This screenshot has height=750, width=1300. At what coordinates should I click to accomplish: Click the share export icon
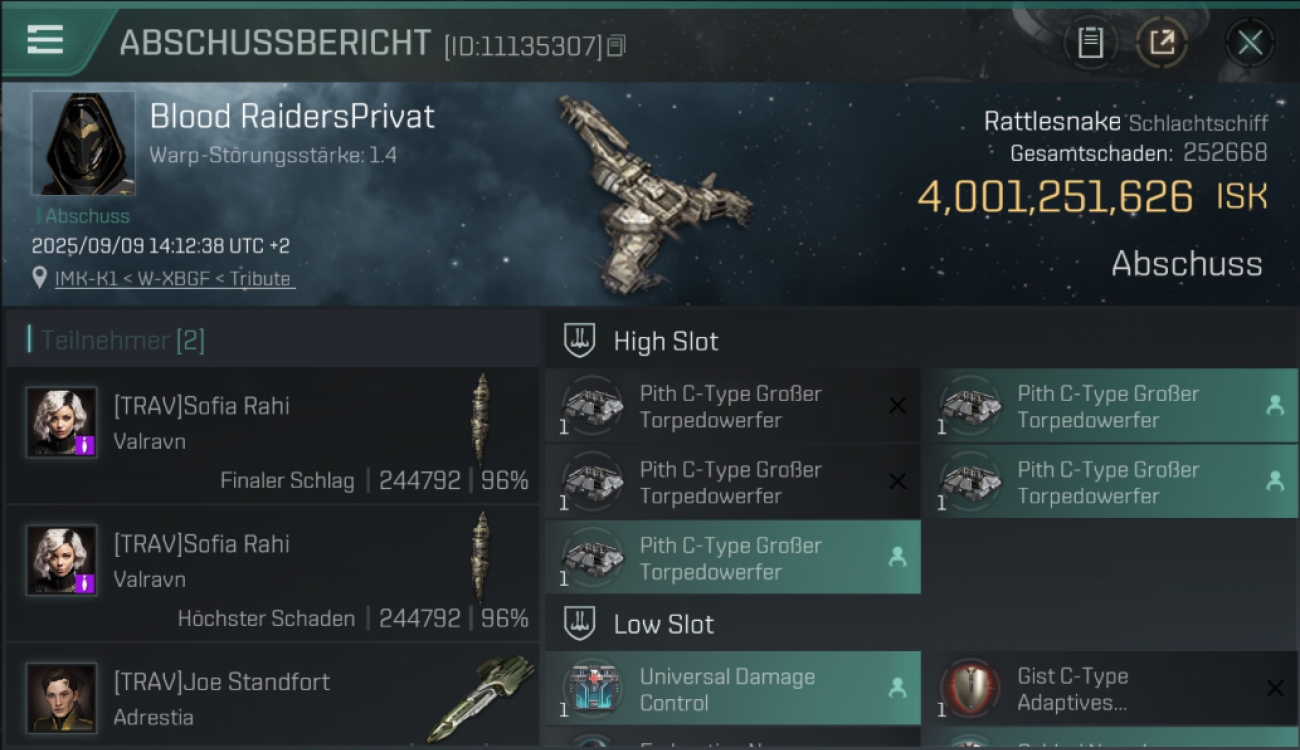tap(1162, 43)
